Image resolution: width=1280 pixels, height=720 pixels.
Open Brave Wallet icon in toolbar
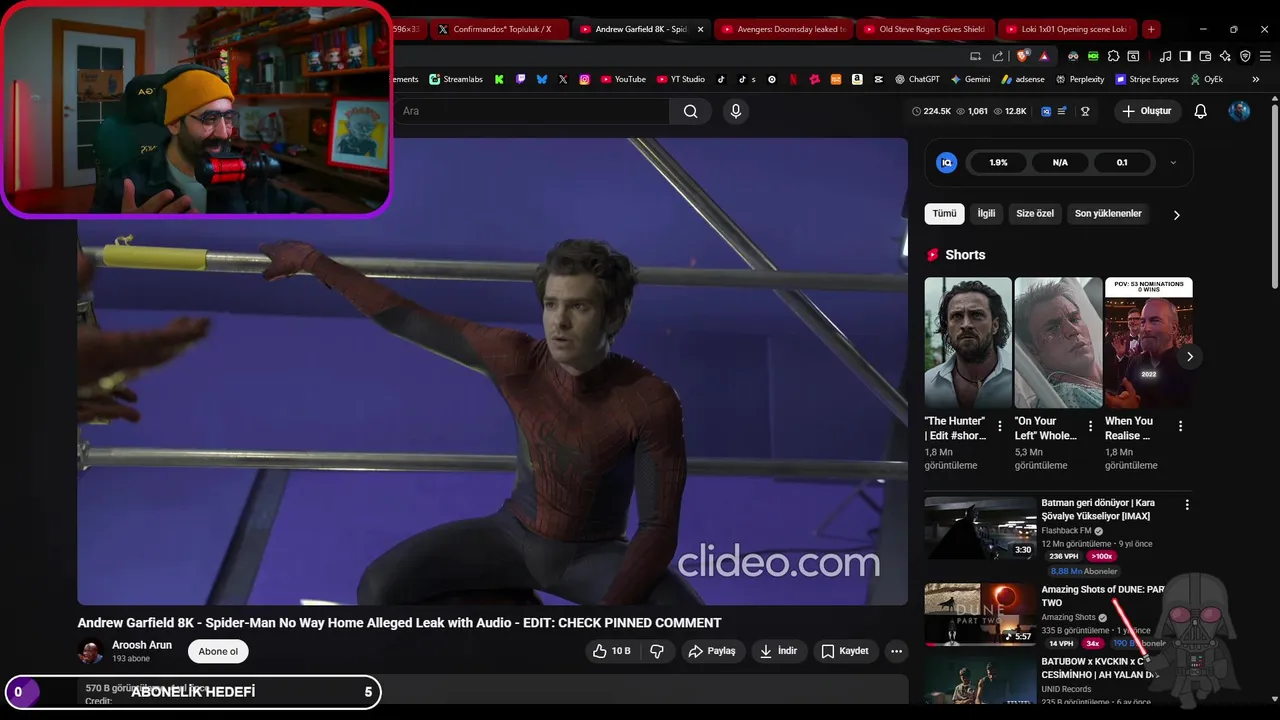pyautogui.click(x=1205, y=57)
